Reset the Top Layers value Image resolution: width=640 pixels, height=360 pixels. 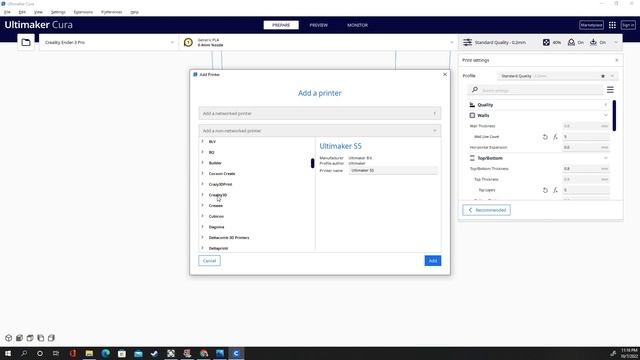[545, 190]
